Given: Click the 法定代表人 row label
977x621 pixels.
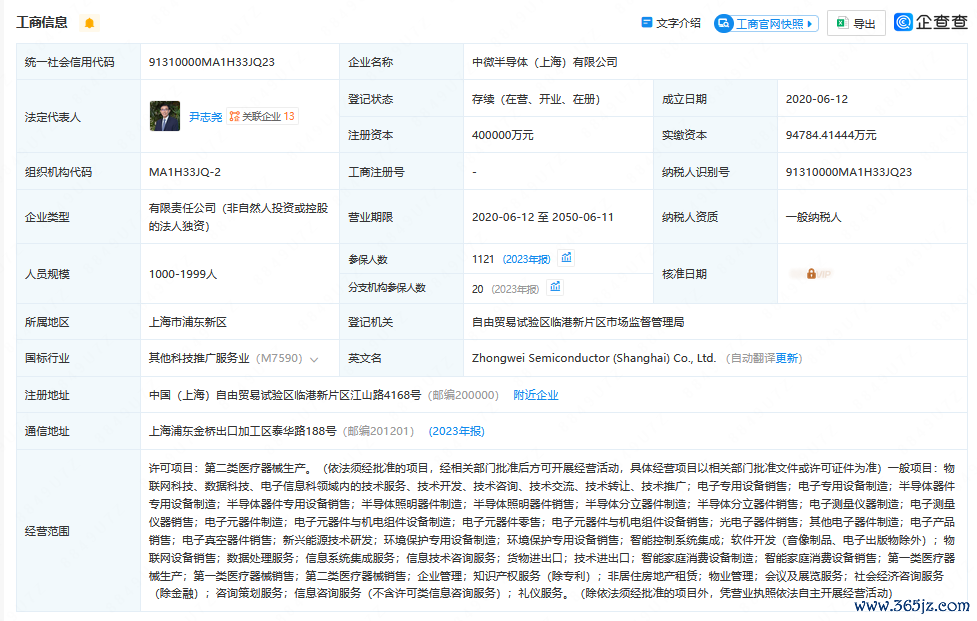Looking at the screenshot, I should 53,117.
